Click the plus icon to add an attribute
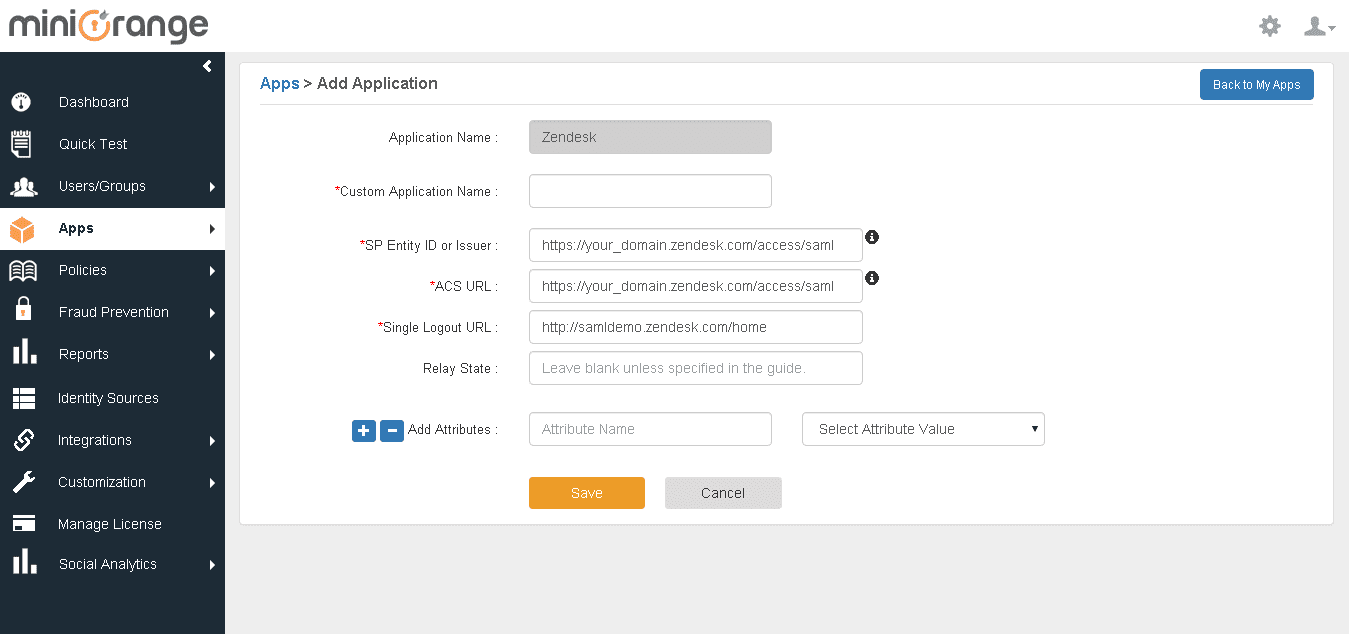 click(363, 430)
